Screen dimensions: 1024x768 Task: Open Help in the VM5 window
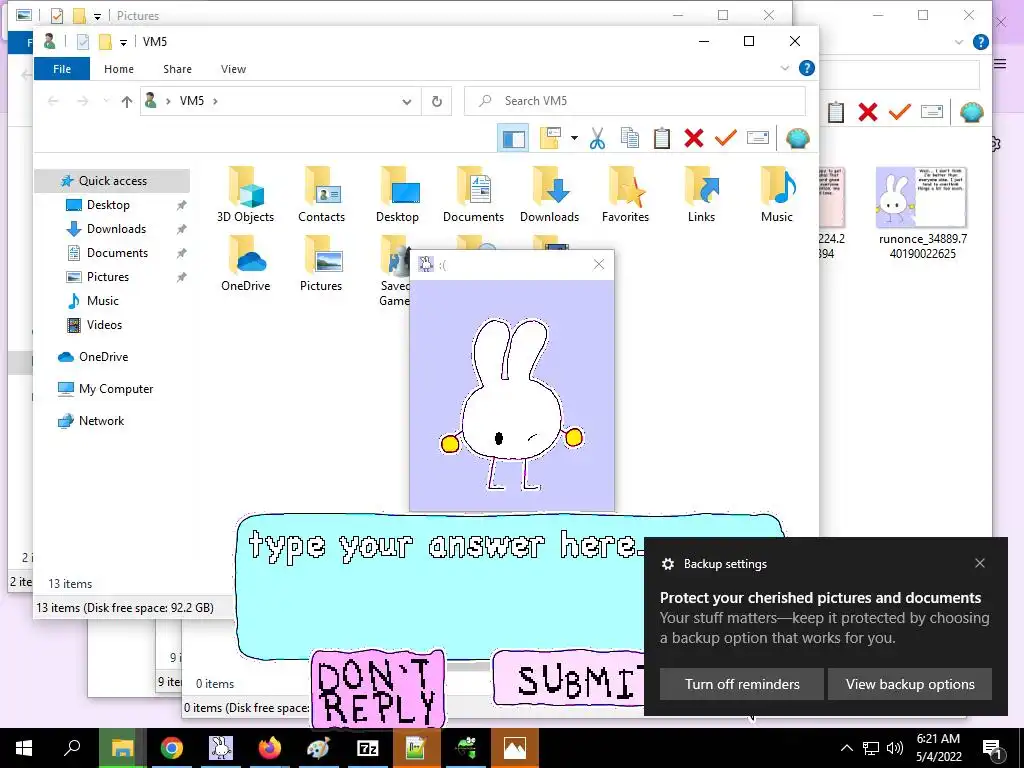click(x=807, y=68)
